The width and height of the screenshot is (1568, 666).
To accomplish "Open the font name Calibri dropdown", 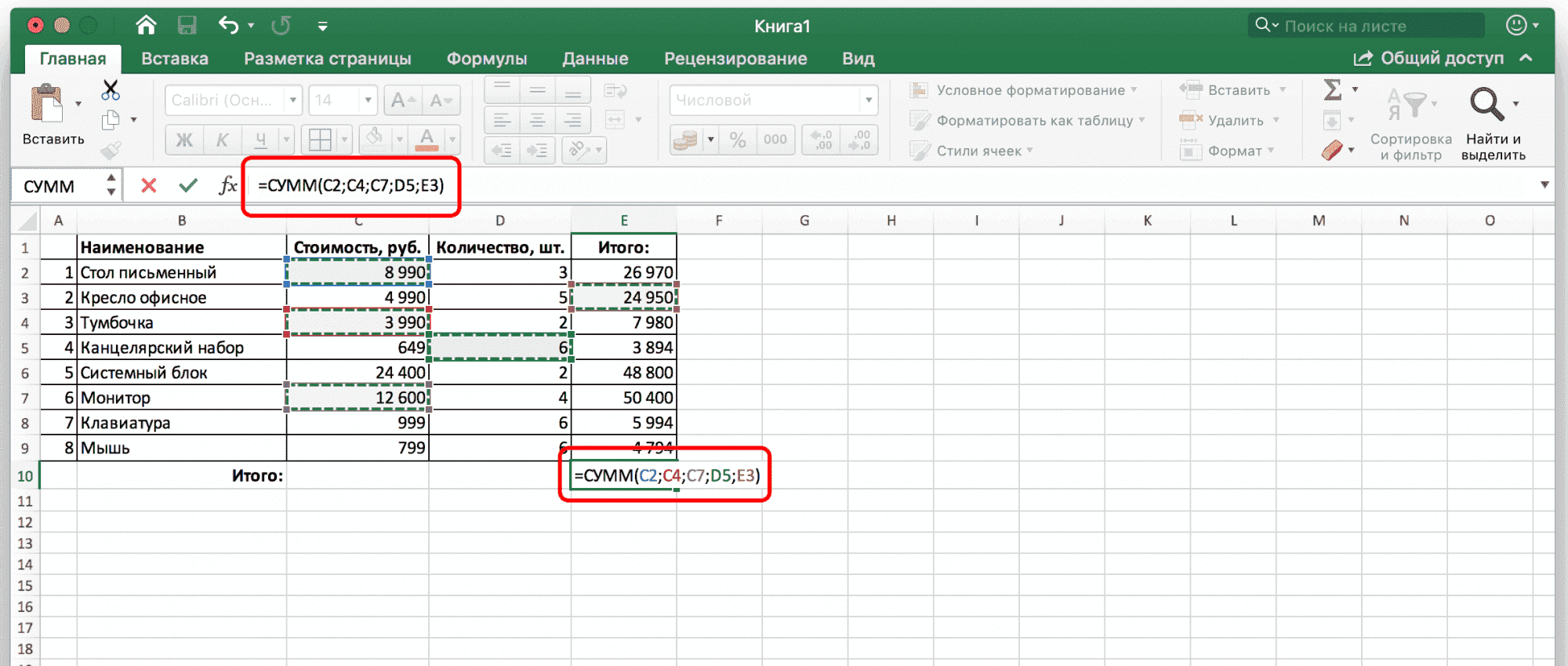I will 293,100.
